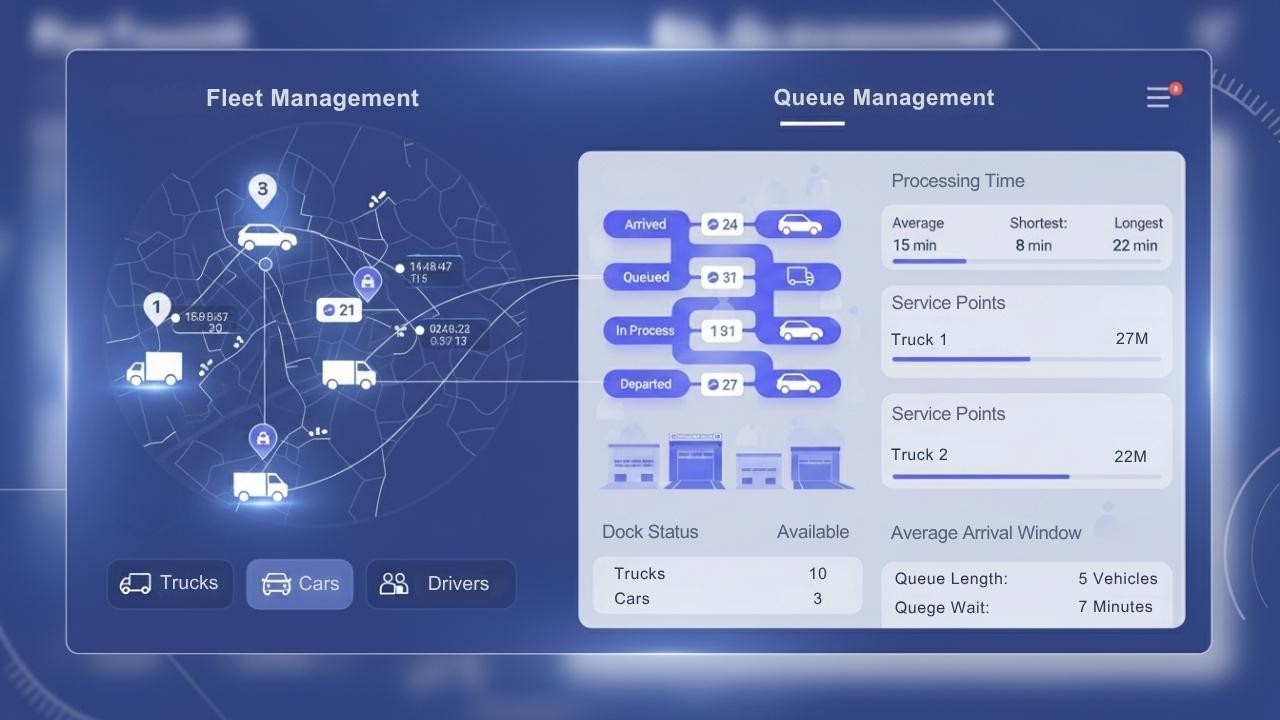The height and width of the screenshot is (720, 1280).
Task: Open the hamburger menu with notification badge
Action: pyautogui.click(x=1158, y=97)
